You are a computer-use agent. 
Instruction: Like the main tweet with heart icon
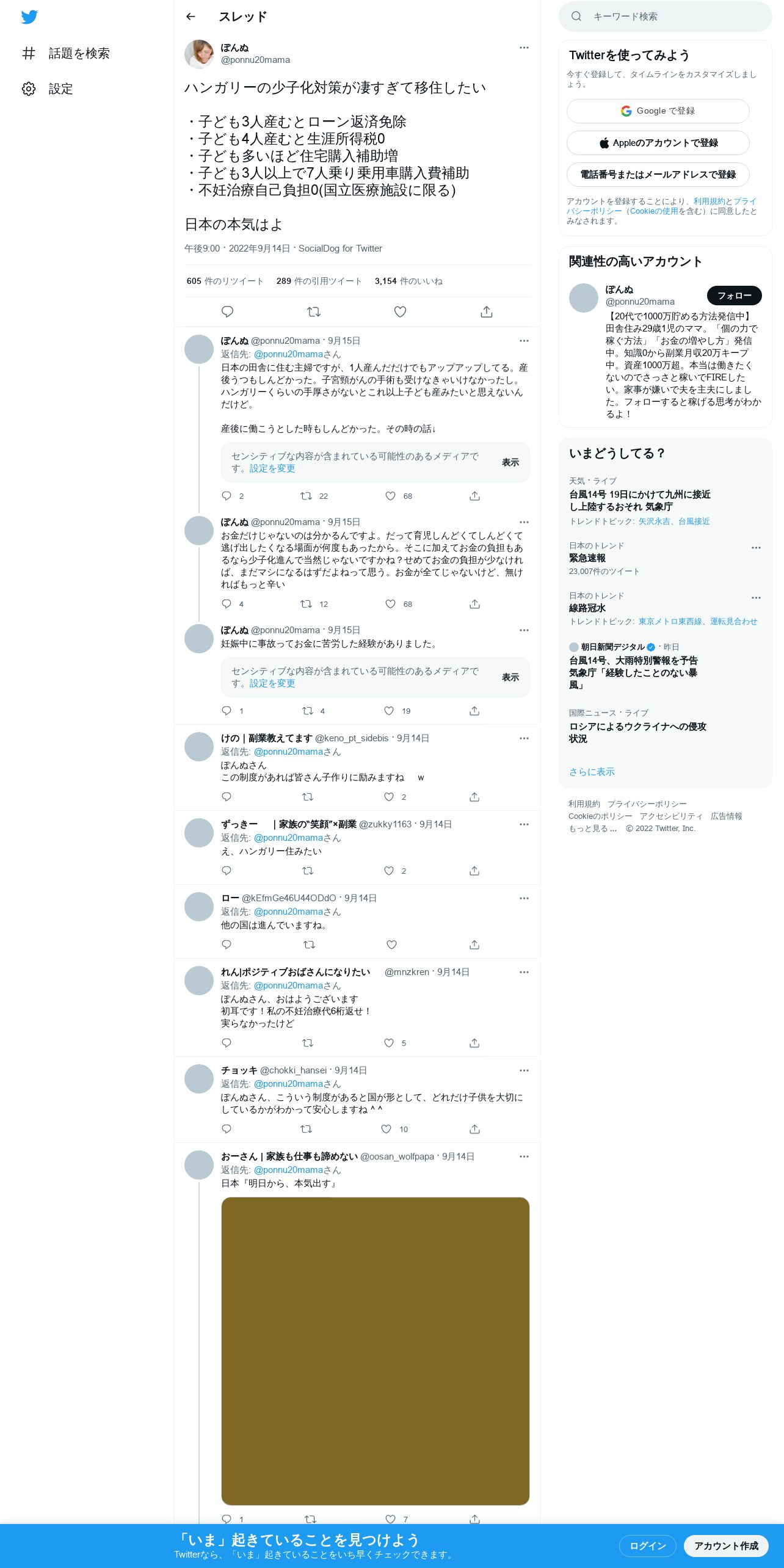pyautogui.click(x=400, y=312)
